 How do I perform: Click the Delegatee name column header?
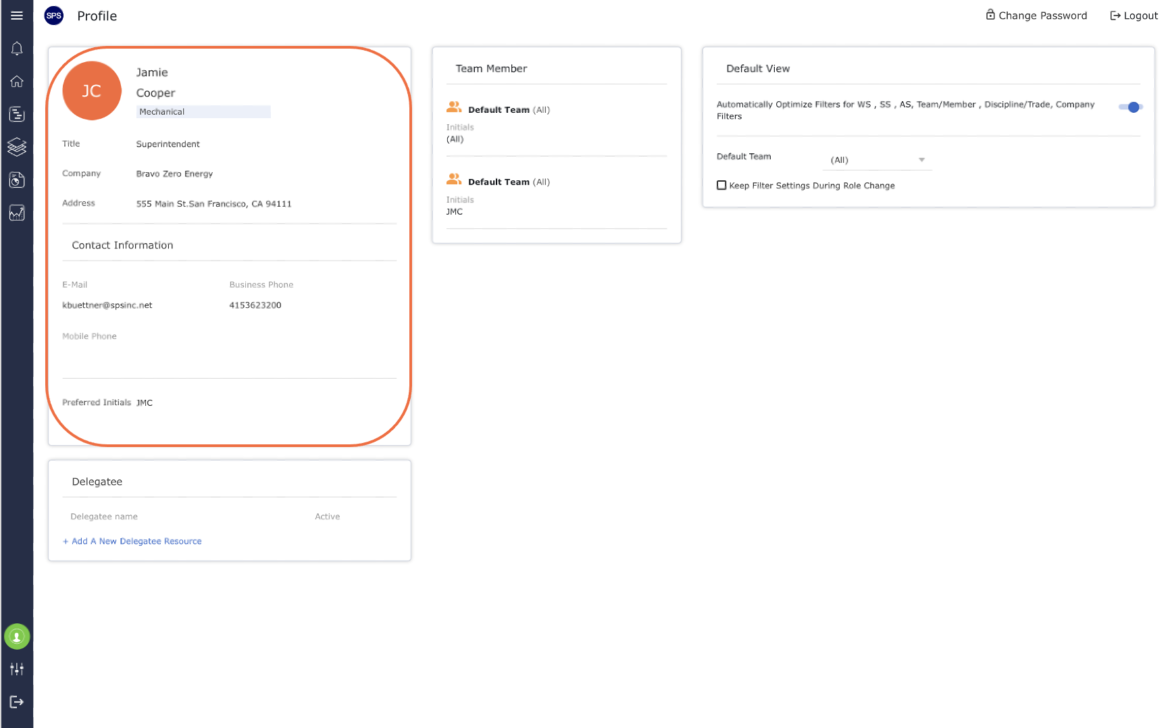pyautogui.click(x=104, y=516)
